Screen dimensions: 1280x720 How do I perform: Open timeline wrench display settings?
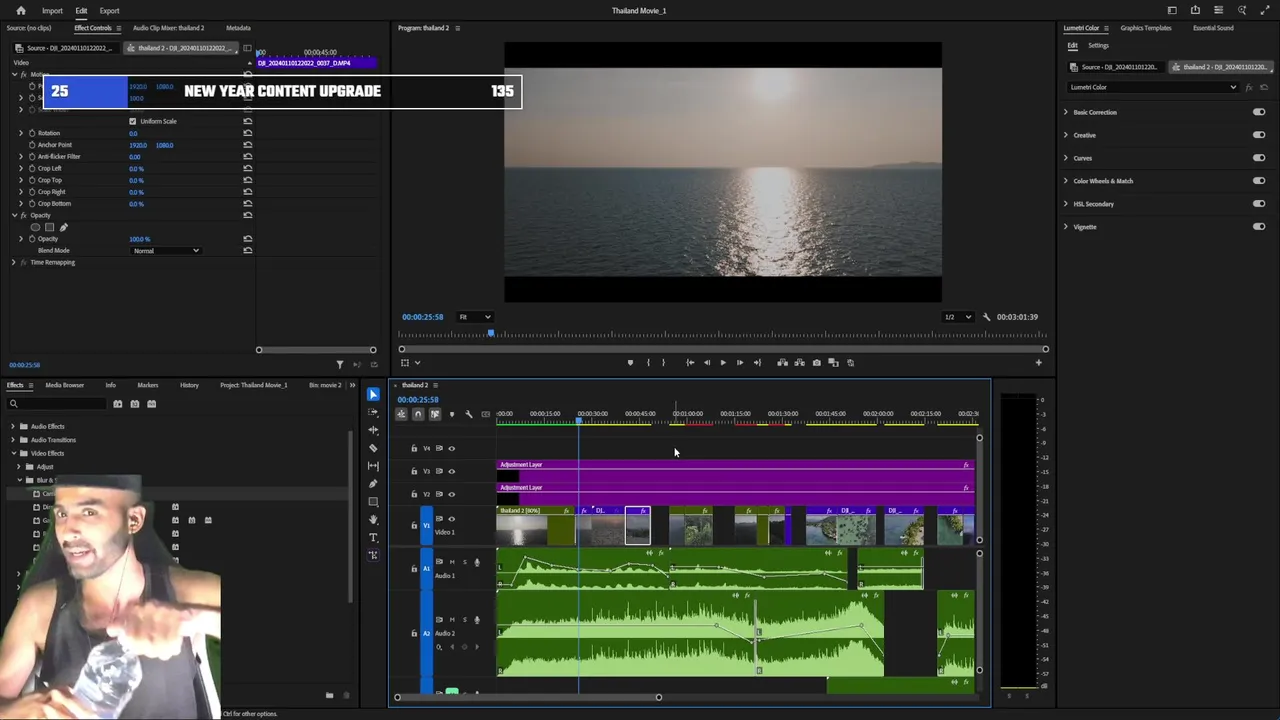pos(468,414)
